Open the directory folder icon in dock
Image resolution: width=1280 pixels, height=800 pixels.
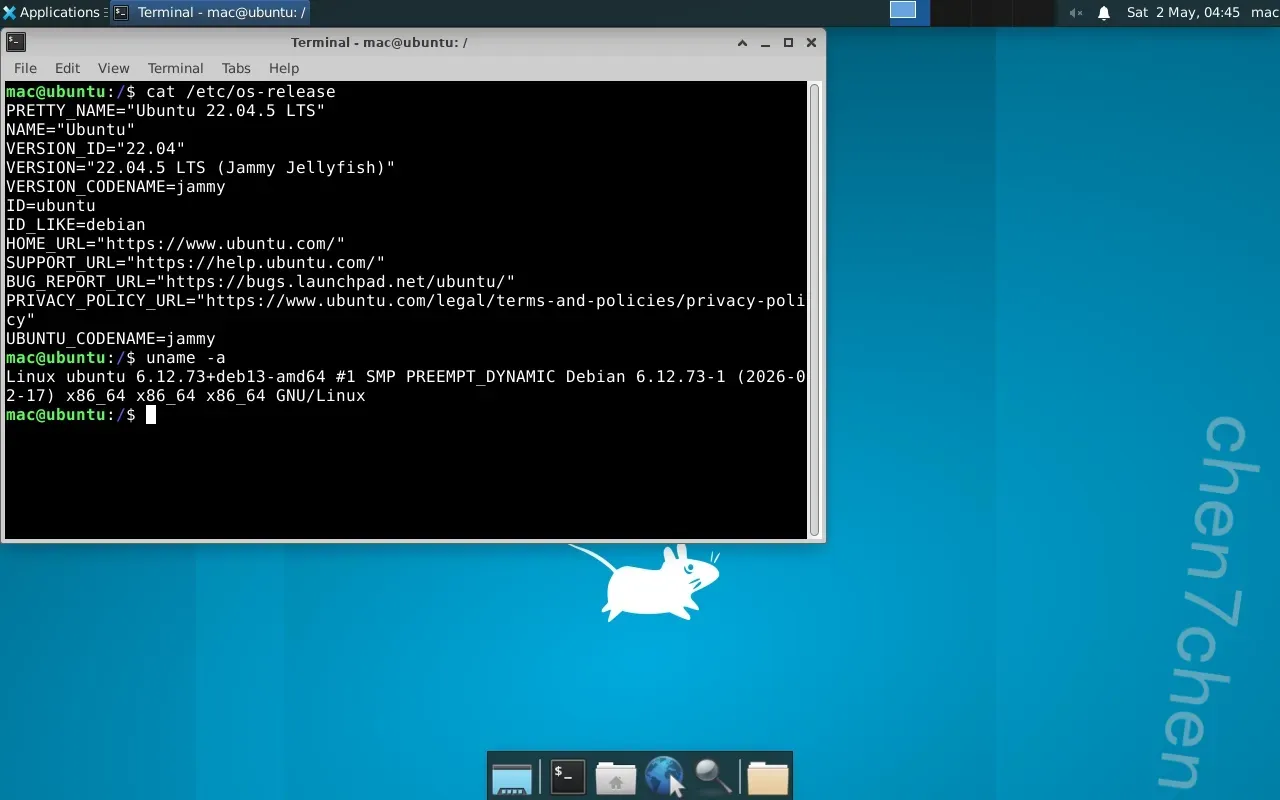(x=767, y=777)
